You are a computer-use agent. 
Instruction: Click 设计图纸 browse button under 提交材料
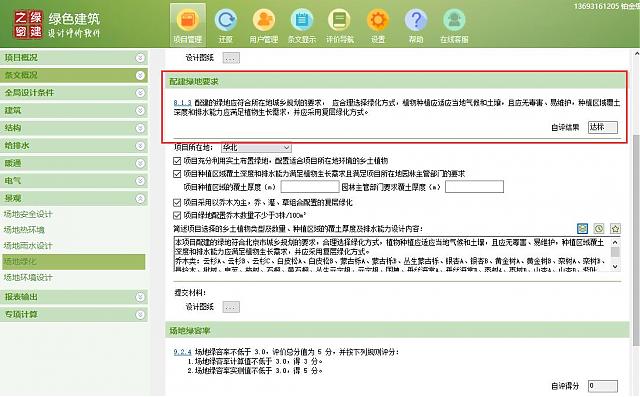click(231, 307)
